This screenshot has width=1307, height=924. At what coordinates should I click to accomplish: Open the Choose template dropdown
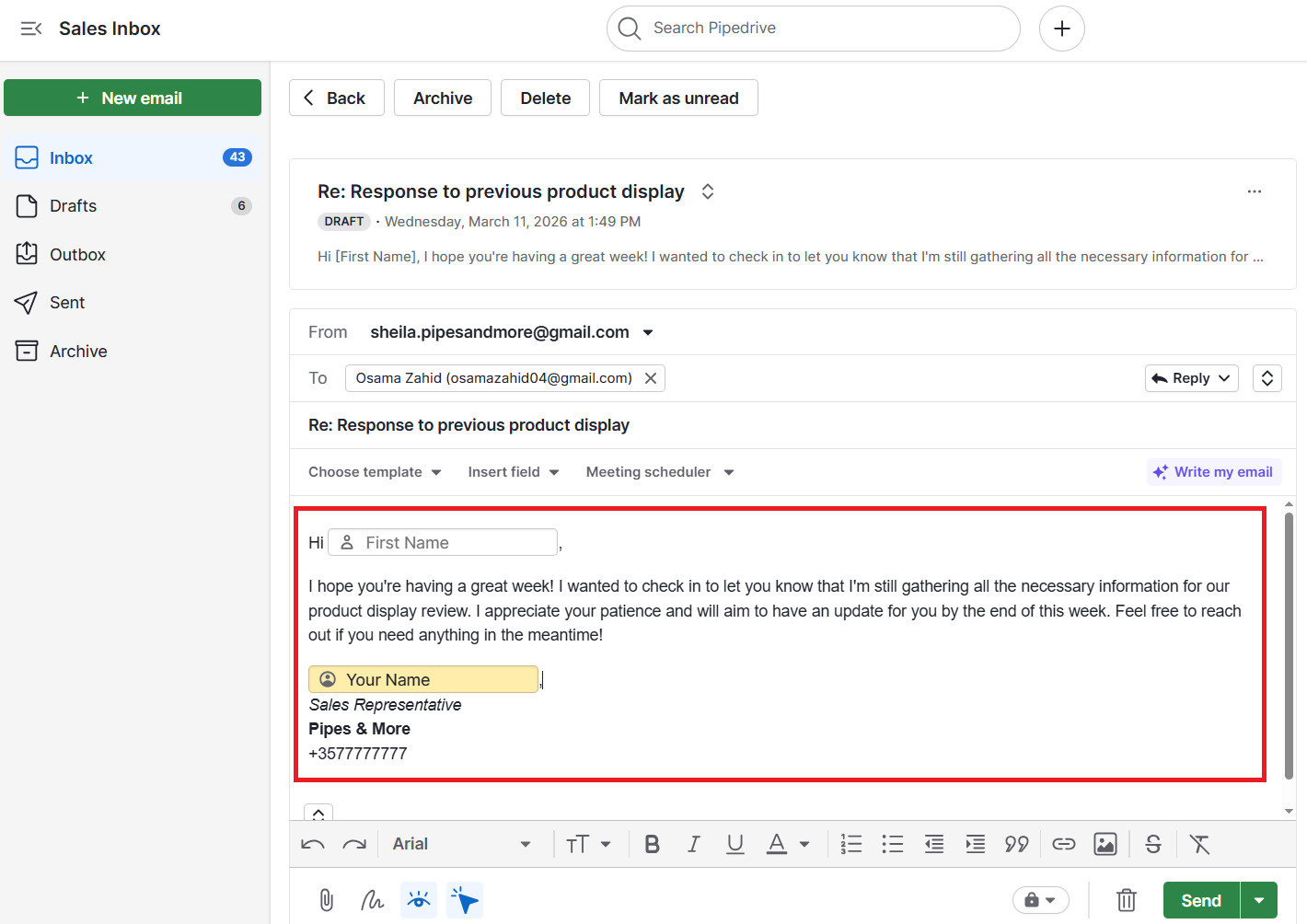pyautogui.click(x=373, y=471)
